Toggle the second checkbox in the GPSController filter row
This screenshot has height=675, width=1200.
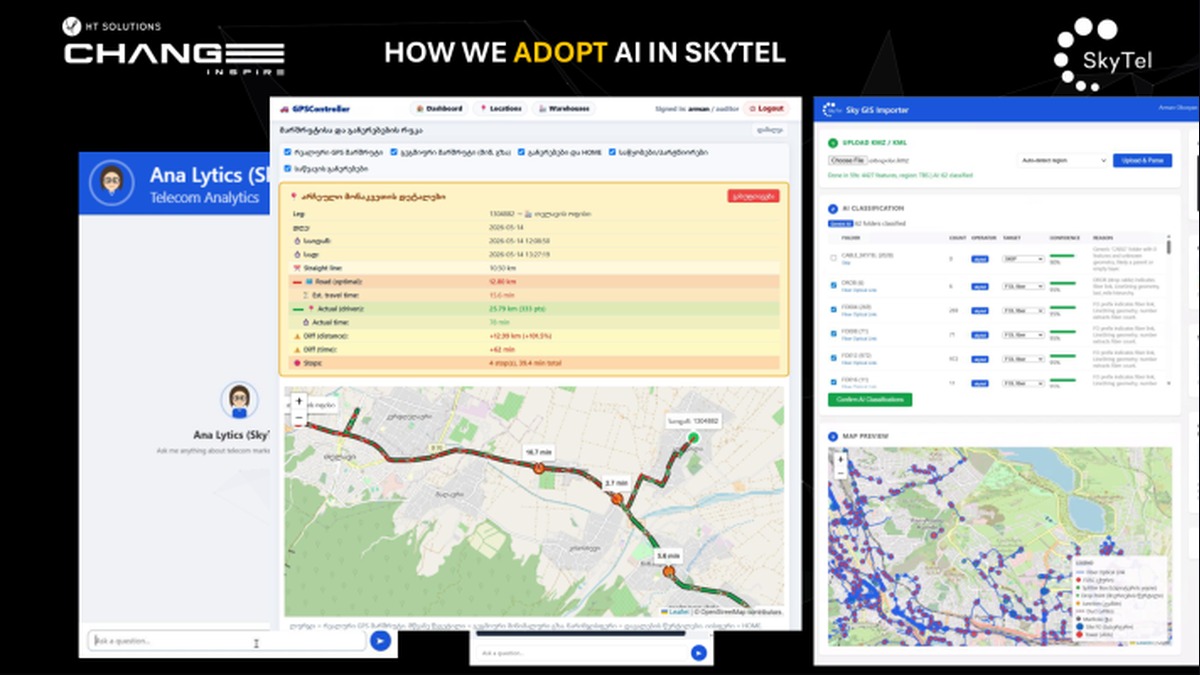[x=392, y=152]
